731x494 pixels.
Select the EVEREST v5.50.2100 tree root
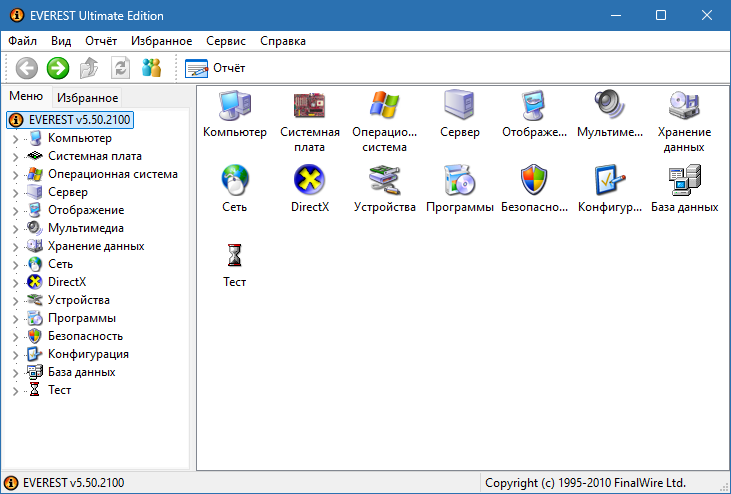tap(70, 120)
